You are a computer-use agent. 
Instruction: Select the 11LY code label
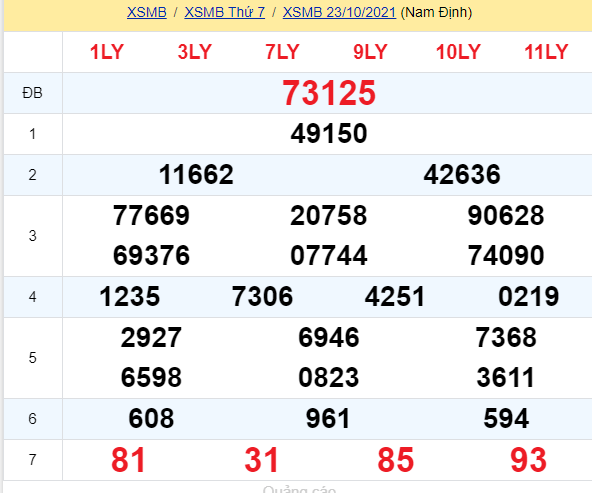click(x=546, y=52)
